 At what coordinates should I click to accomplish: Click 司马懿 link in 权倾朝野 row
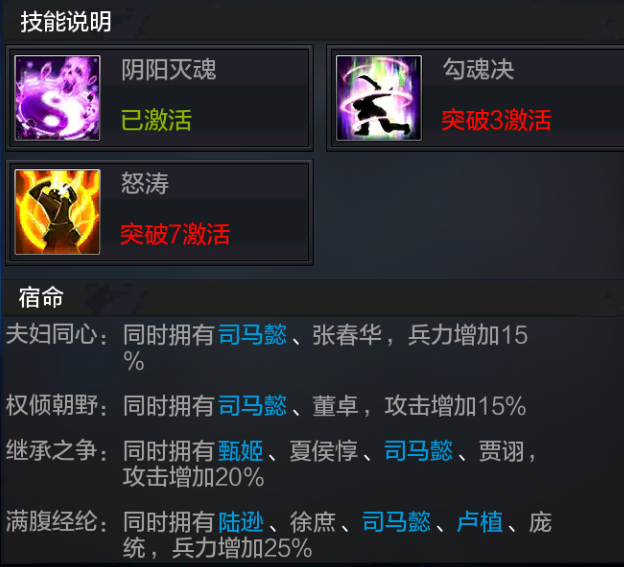[252, 406]
